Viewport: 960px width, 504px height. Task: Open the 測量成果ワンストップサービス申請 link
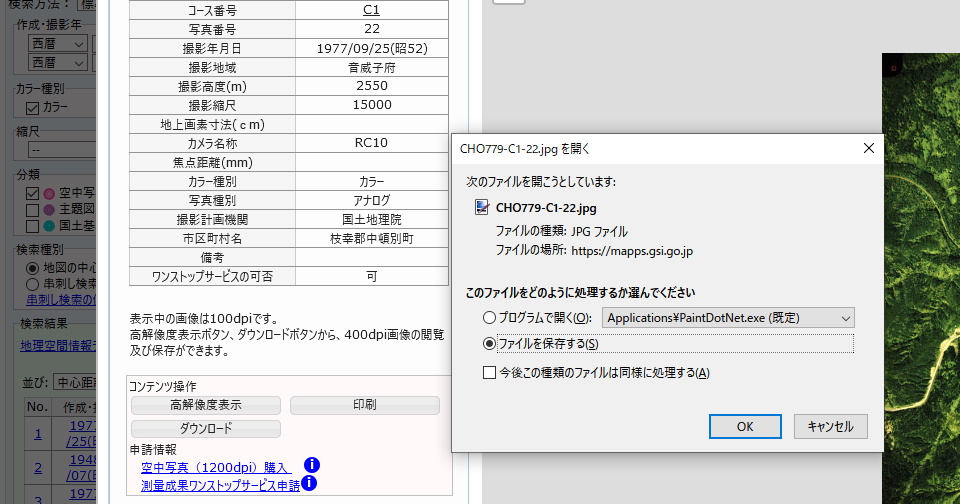[x=220, y=486]
